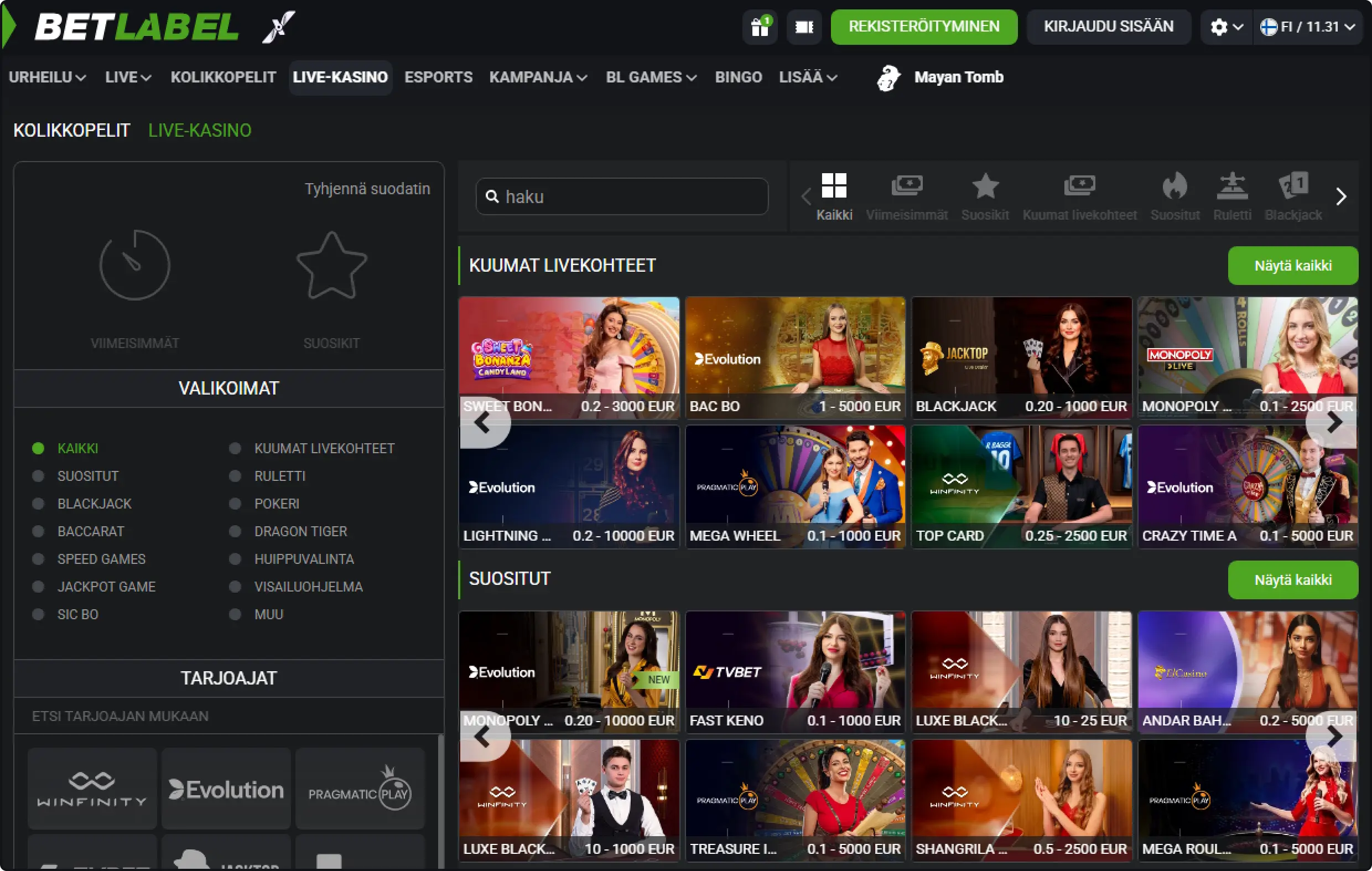Select the Viimeisimmät category icon
This screenshot has width=1372, height=871.
coord(907,196)
